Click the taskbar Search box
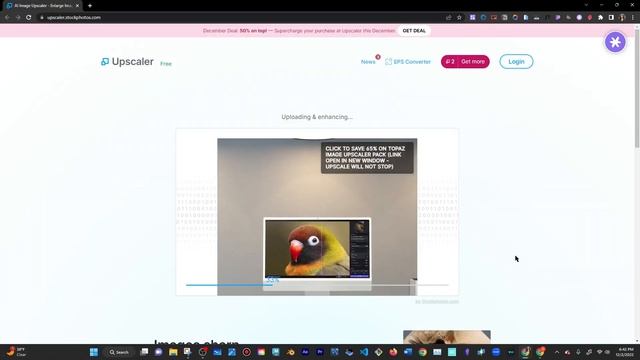This screenshot has width=640, height=360. coord(119,352)
